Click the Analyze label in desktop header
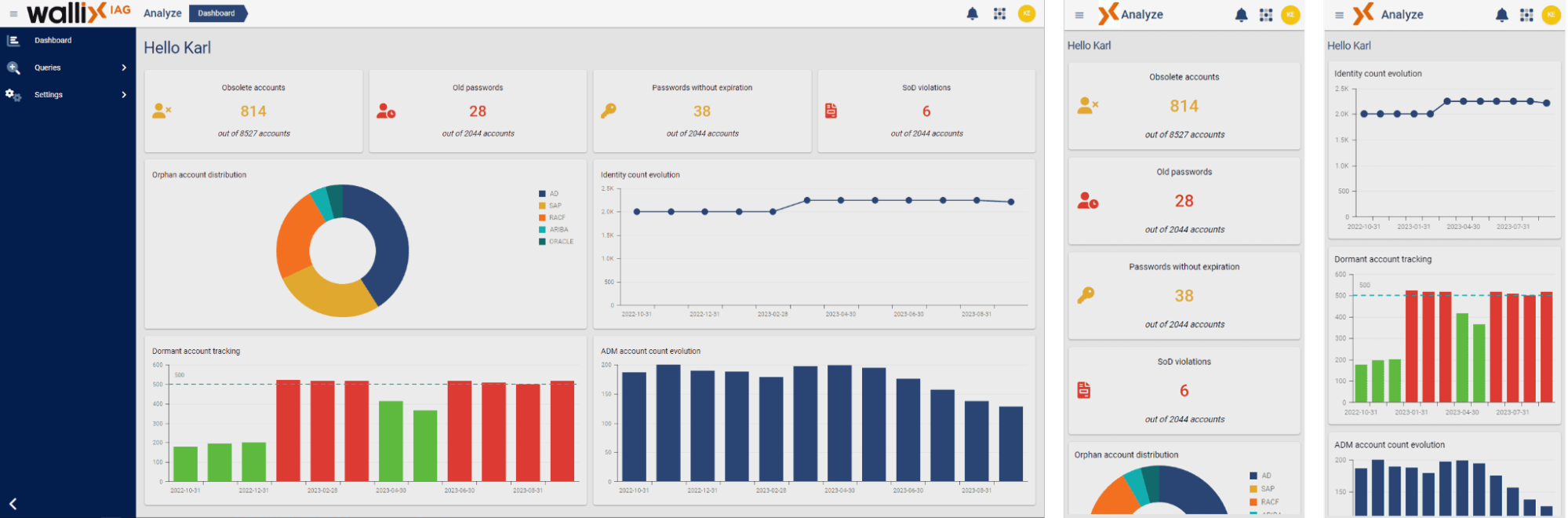The width and height of the screenshot is (1568, 518). click(x=162, y=13)
